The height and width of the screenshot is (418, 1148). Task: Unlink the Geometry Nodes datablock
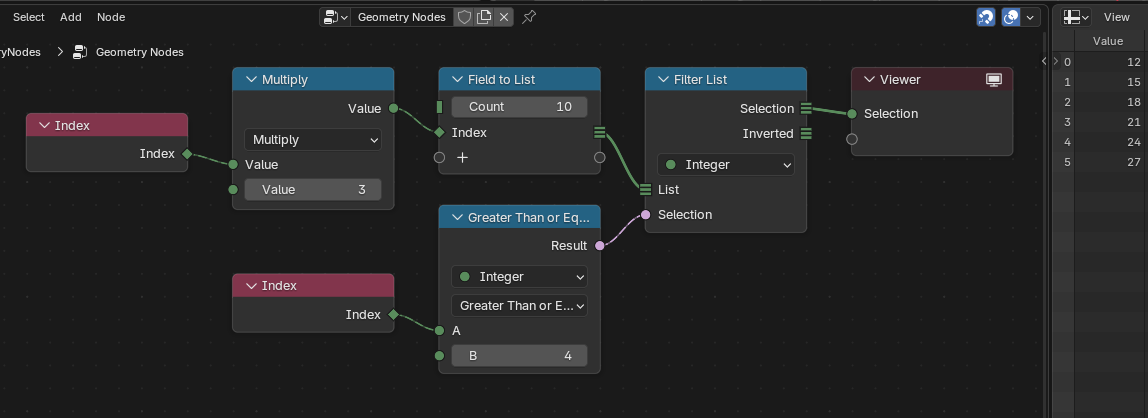[503, 17]
